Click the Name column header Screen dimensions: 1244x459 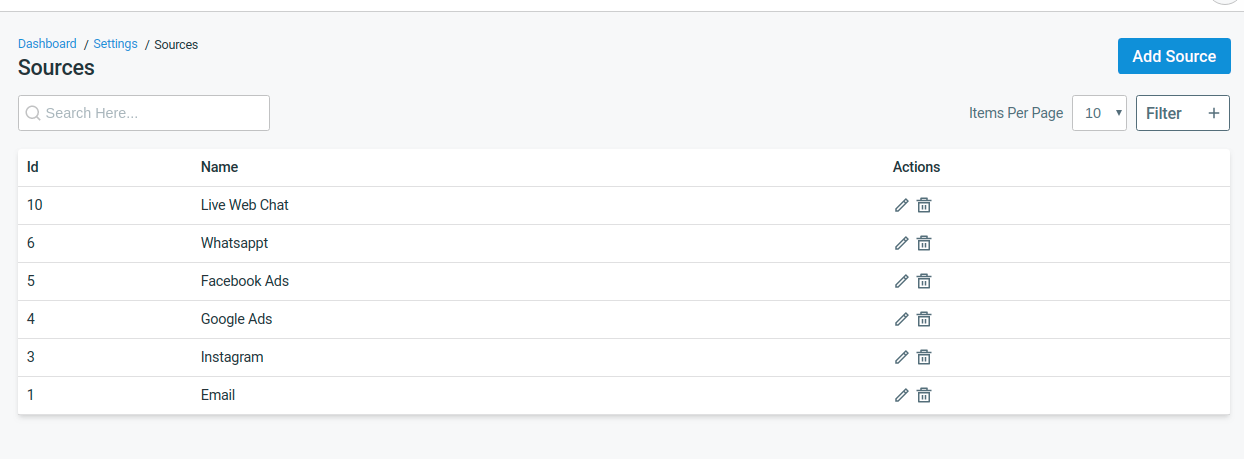(x=219, y=167)
